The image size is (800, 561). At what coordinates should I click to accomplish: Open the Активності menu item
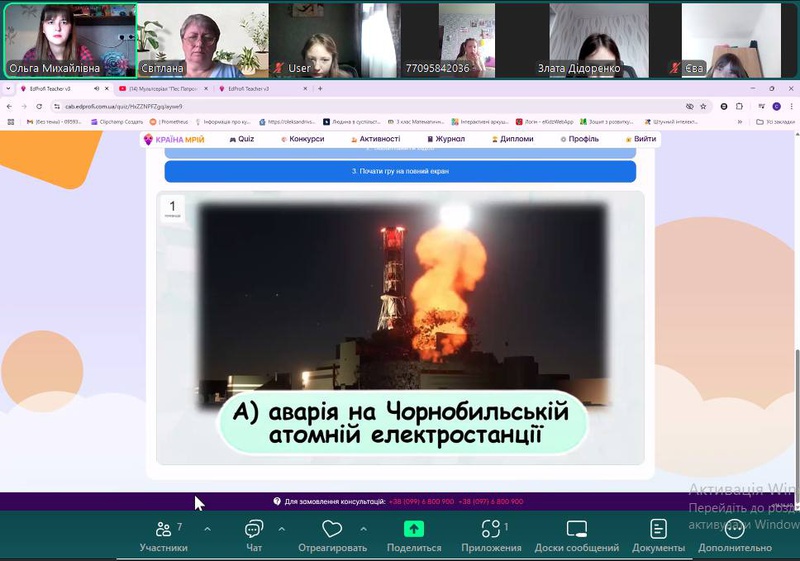click(x=376, y=139)
